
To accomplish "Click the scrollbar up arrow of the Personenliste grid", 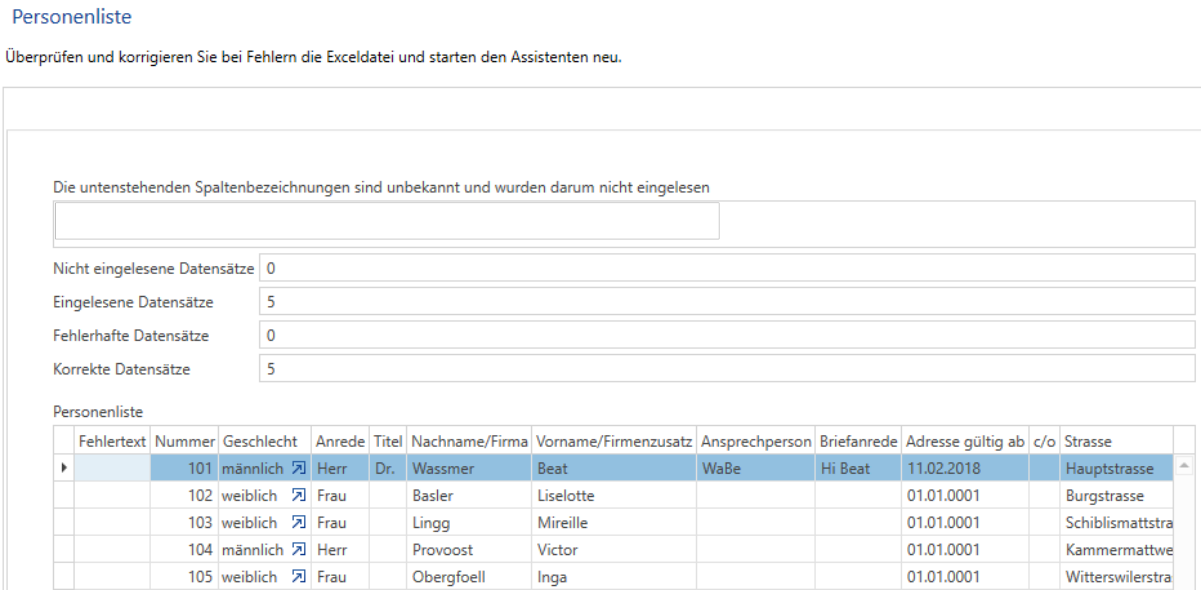I will click(1184, 466).
